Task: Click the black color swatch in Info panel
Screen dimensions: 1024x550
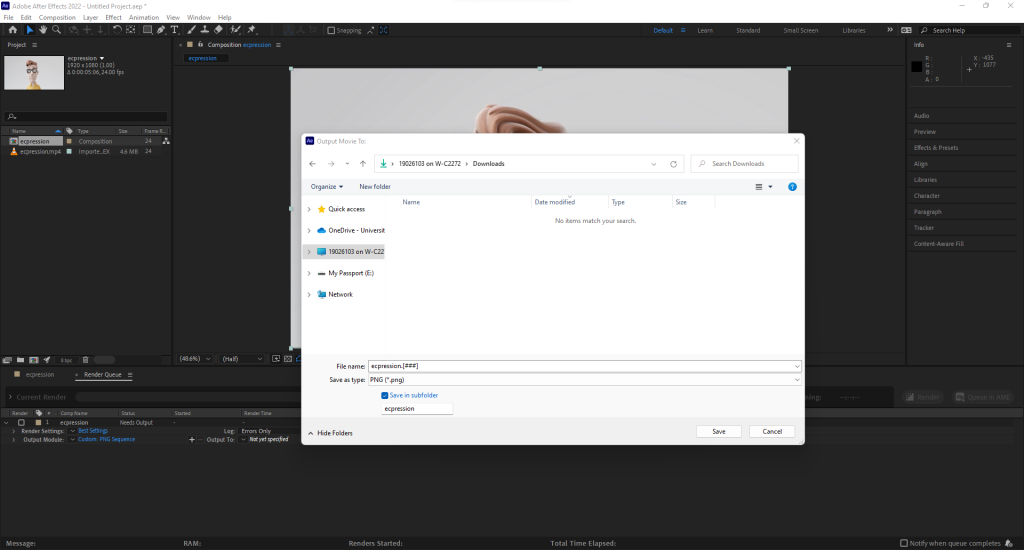Action: coord(916,67)
